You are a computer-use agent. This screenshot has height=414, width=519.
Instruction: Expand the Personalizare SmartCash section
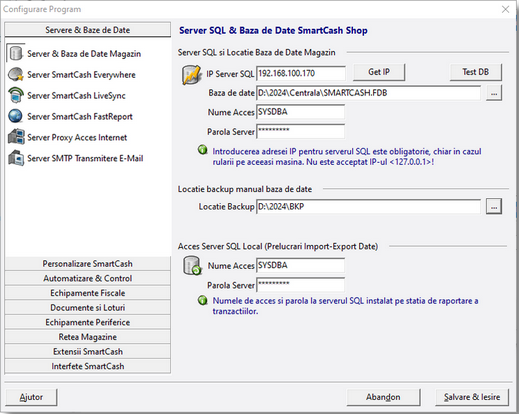(88, 264)
